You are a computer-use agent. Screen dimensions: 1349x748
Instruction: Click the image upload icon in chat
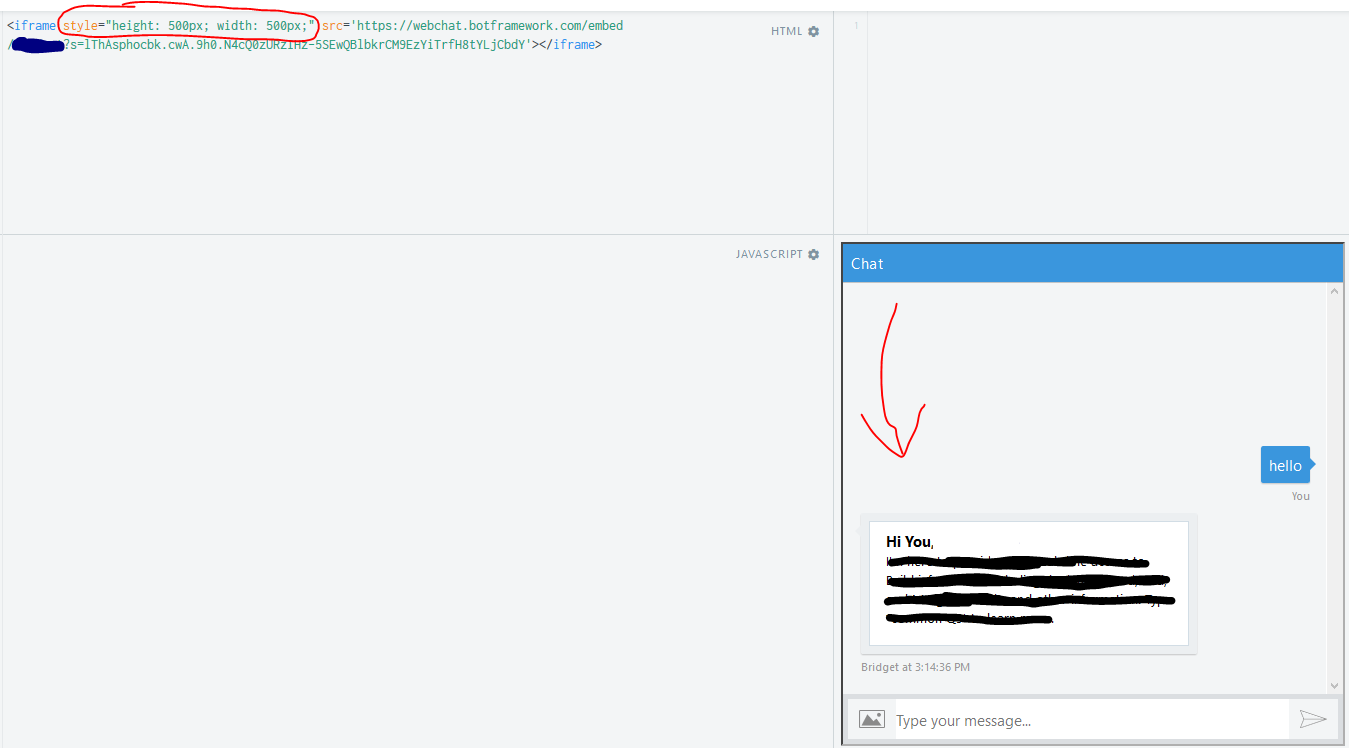point(871,718)
